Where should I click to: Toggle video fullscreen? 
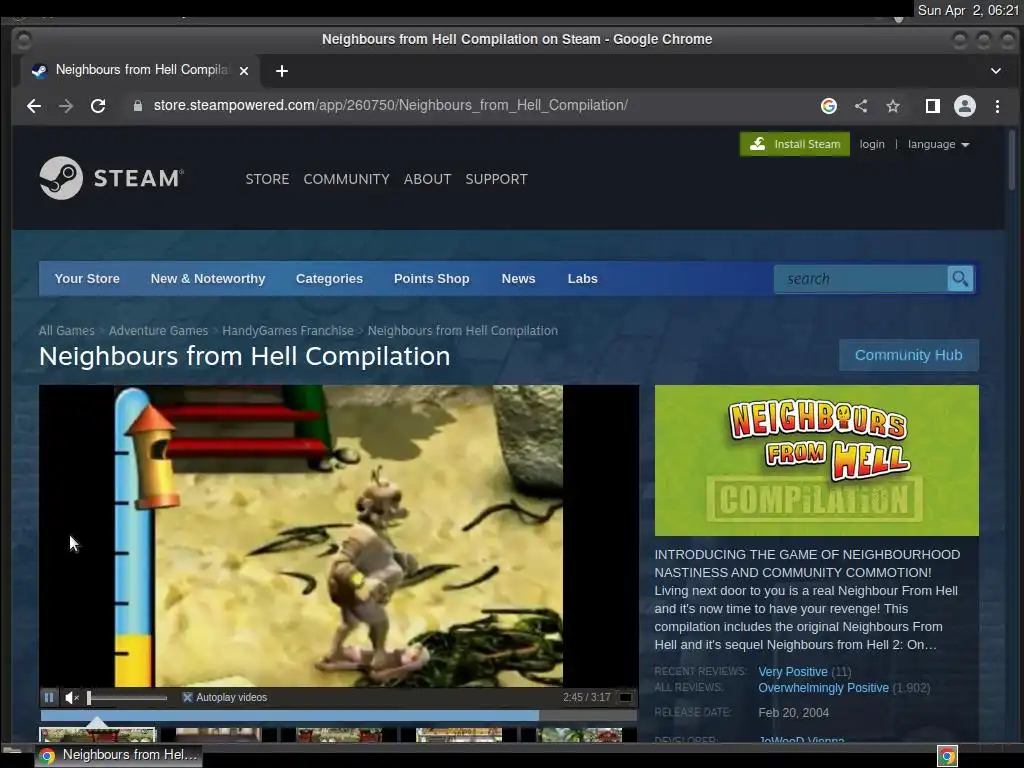coord(626,697)
